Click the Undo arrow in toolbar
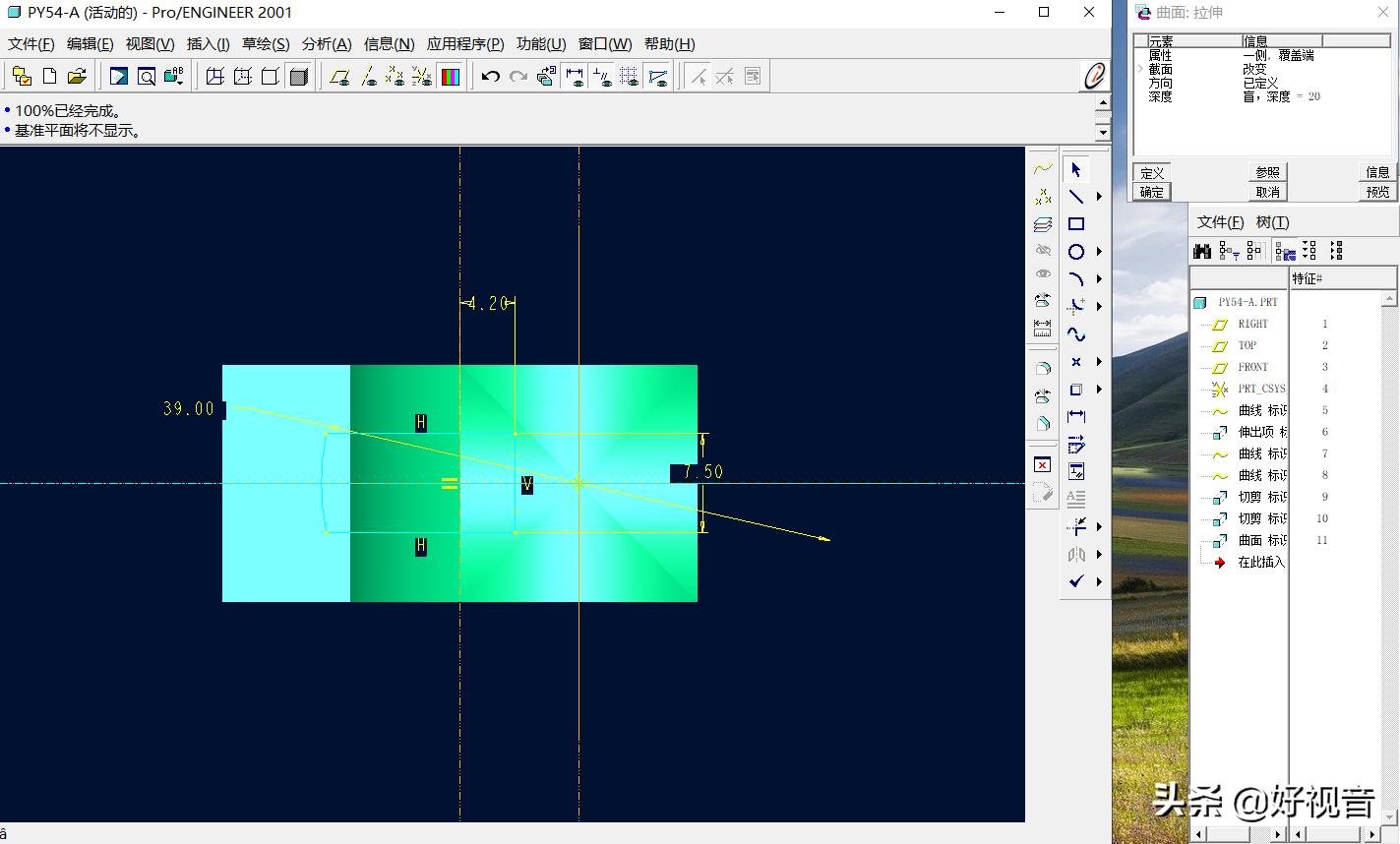Screen dimensions: 1400x844 click(x=490, y=77)
